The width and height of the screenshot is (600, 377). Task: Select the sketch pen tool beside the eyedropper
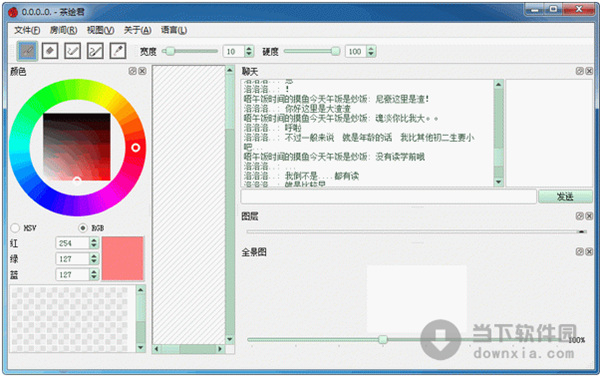(95, 51)
